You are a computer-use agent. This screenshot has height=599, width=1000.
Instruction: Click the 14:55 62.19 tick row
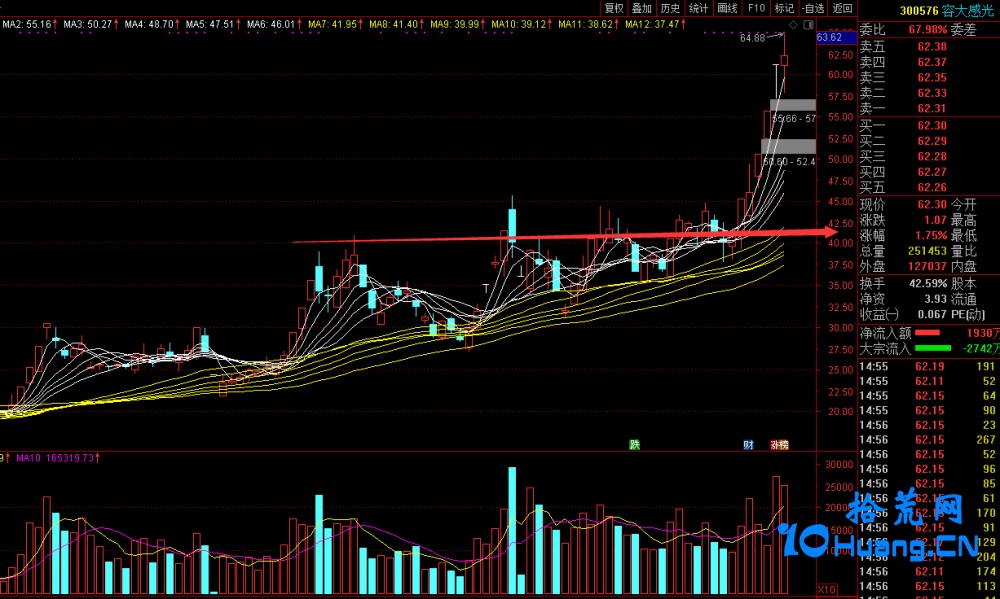[928, 366]
